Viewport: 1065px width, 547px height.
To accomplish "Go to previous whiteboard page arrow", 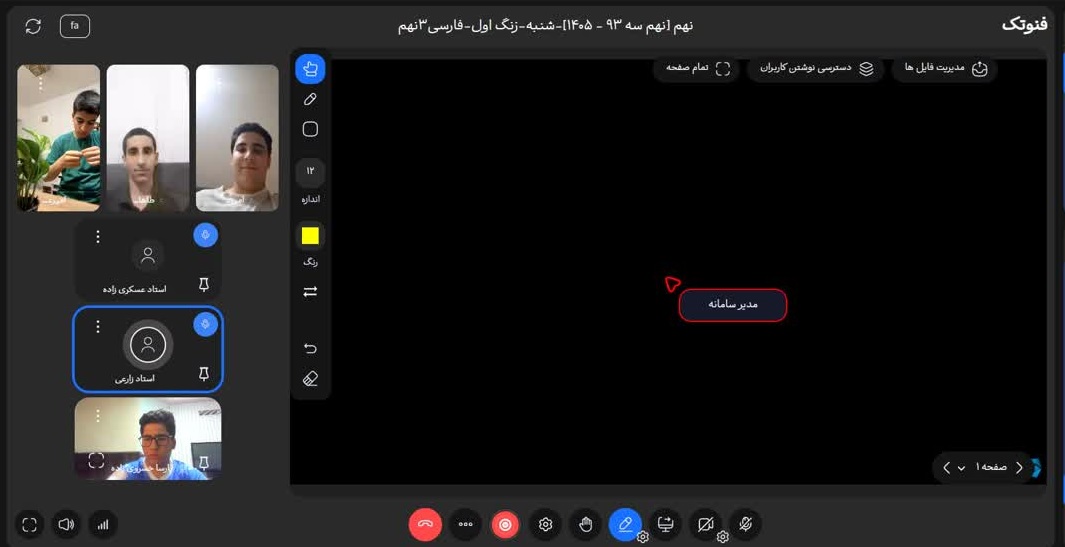I will click(1019, 467).
